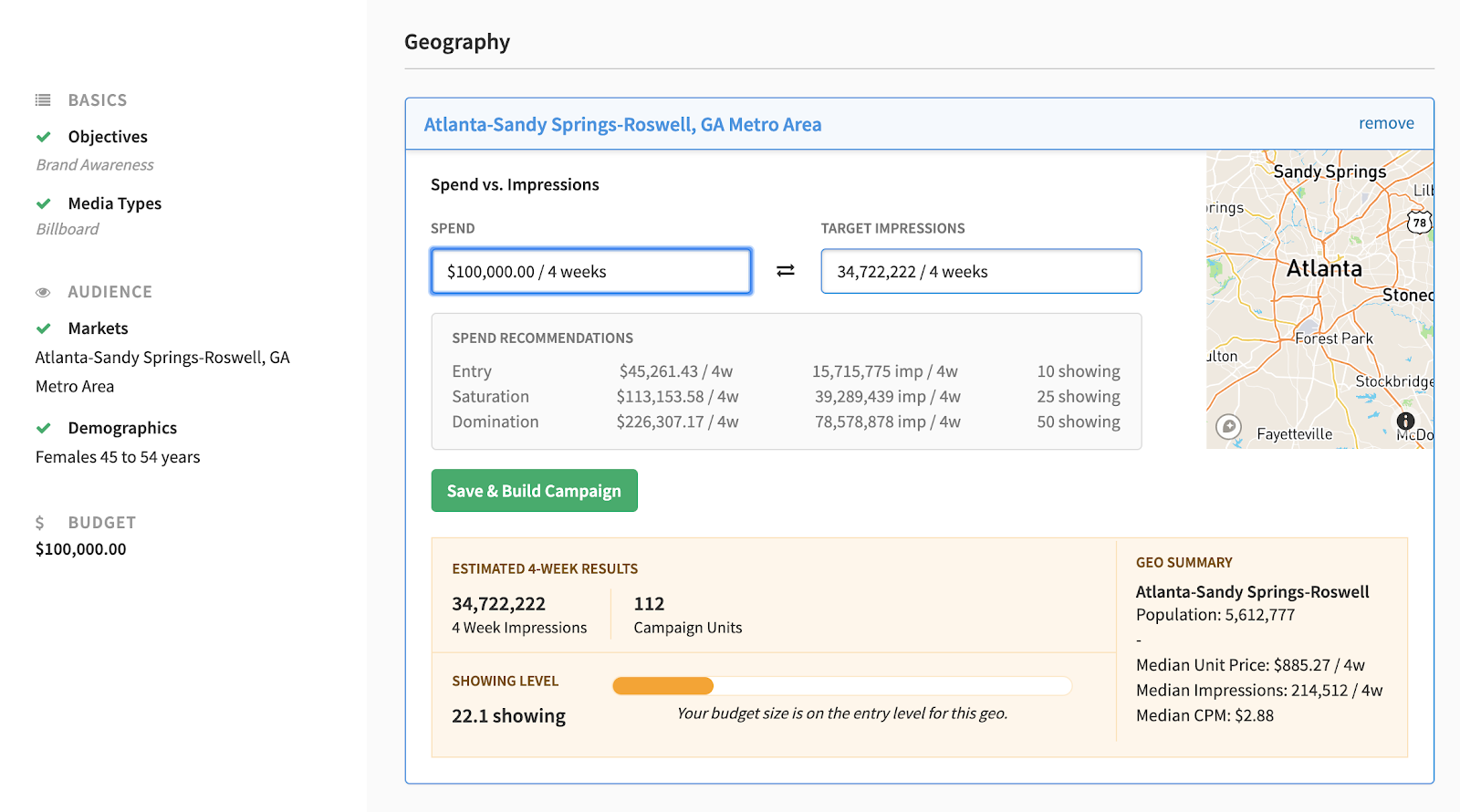Click Atlanta-Sandy Springs-Roswell Metro Area header
Image resolution: width=1460 pixels, height=812 pixels.
pyautogui.click(x=622, y=124)
